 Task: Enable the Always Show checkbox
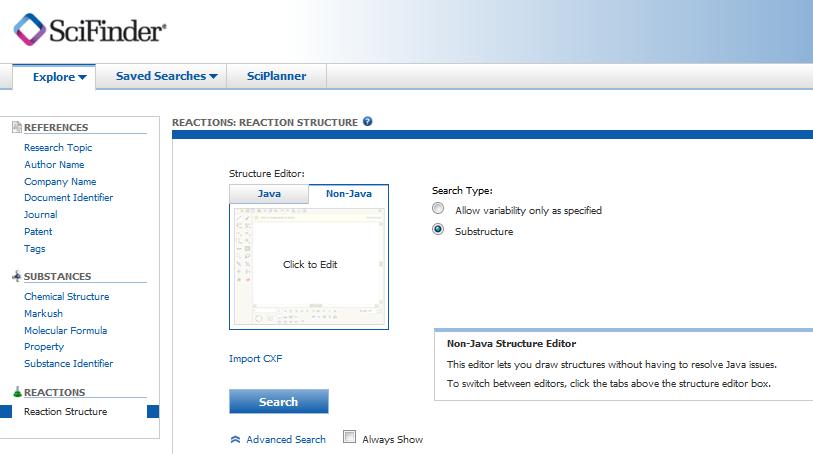[x=349, y=437]
